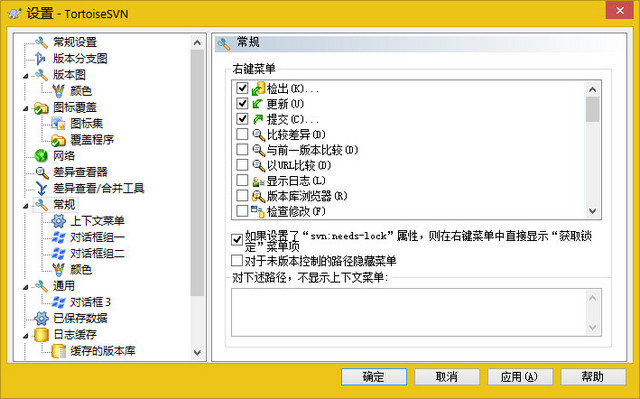Click the 已保存数据 gear icon
640x399 pixels.
[41, 318]
